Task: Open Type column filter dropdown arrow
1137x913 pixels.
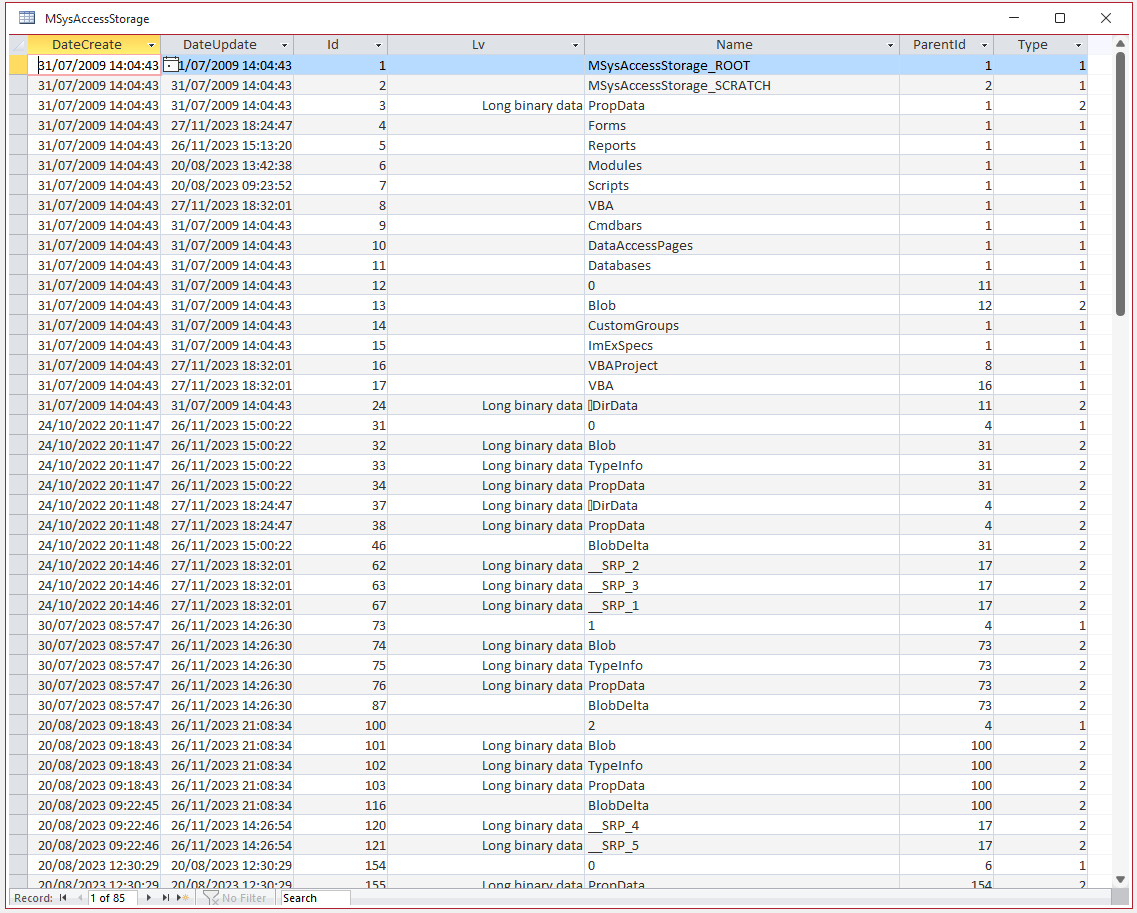Action: coord(1078,45)
